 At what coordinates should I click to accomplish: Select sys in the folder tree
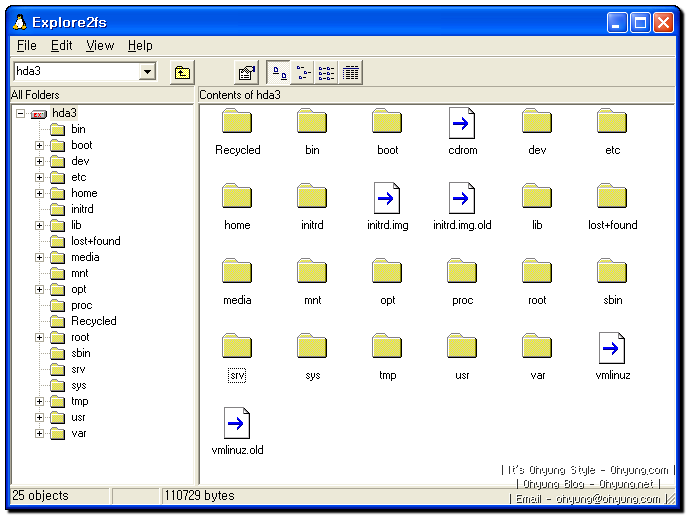click(78, 385)
